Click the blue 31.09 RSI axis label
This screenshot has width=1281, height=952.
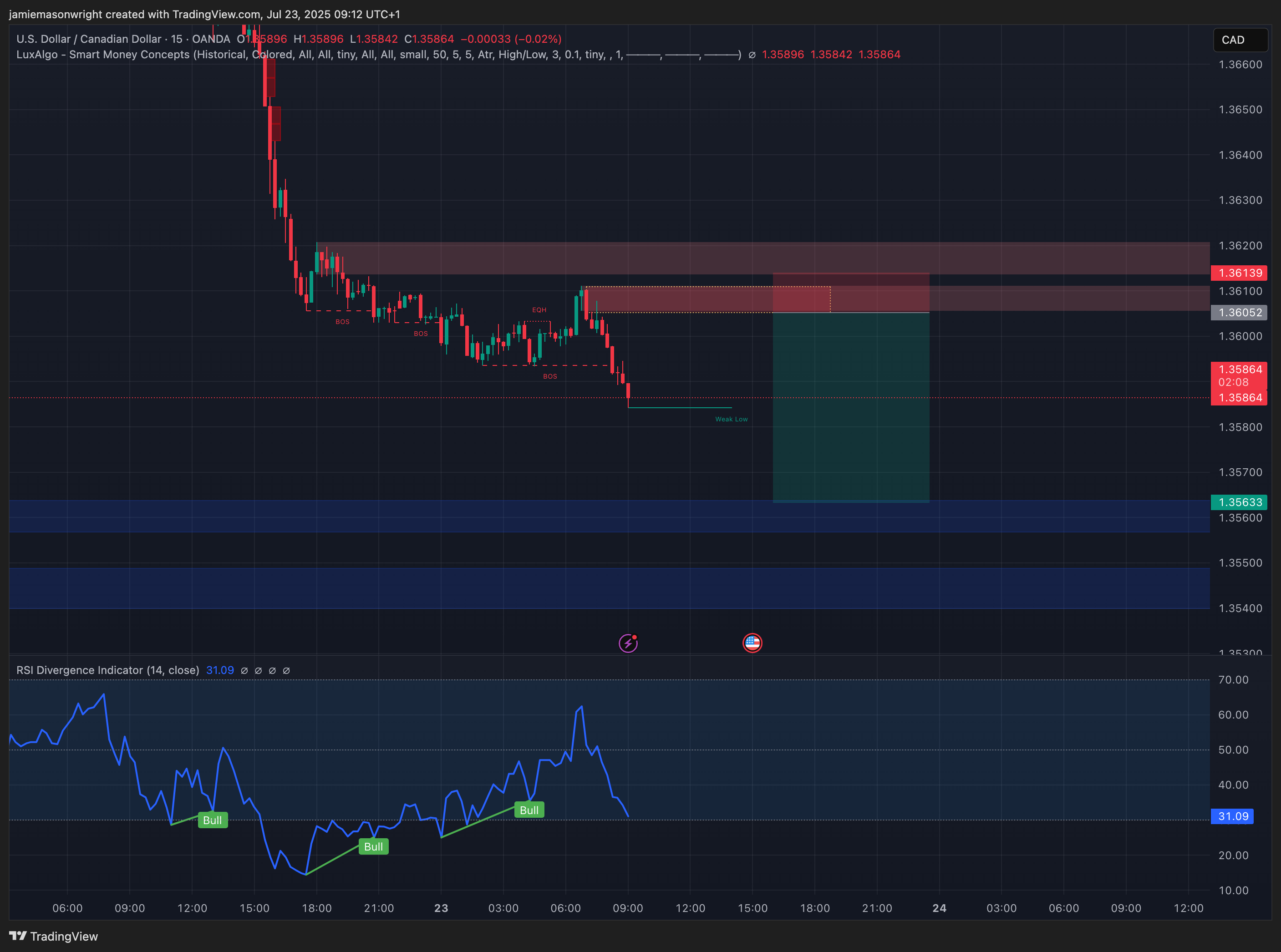pyautogui.click(x=1232, y=816)
